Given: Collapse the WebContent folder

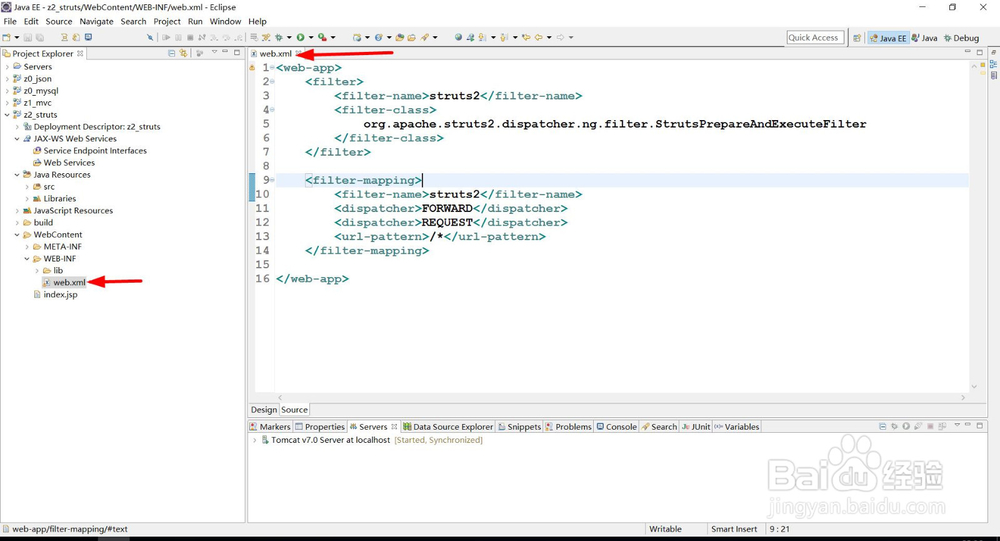Looking at the screenshot, I should point(17,235).
